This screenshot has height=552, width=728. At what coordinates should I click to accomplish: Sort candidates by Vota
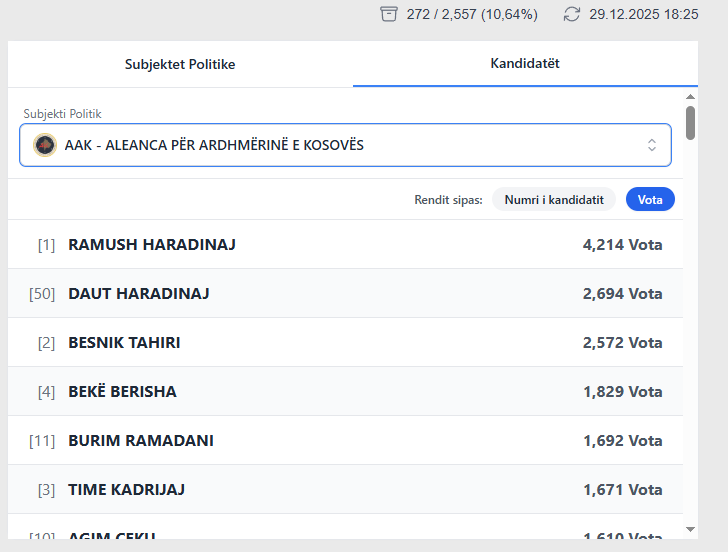point(650,199)
